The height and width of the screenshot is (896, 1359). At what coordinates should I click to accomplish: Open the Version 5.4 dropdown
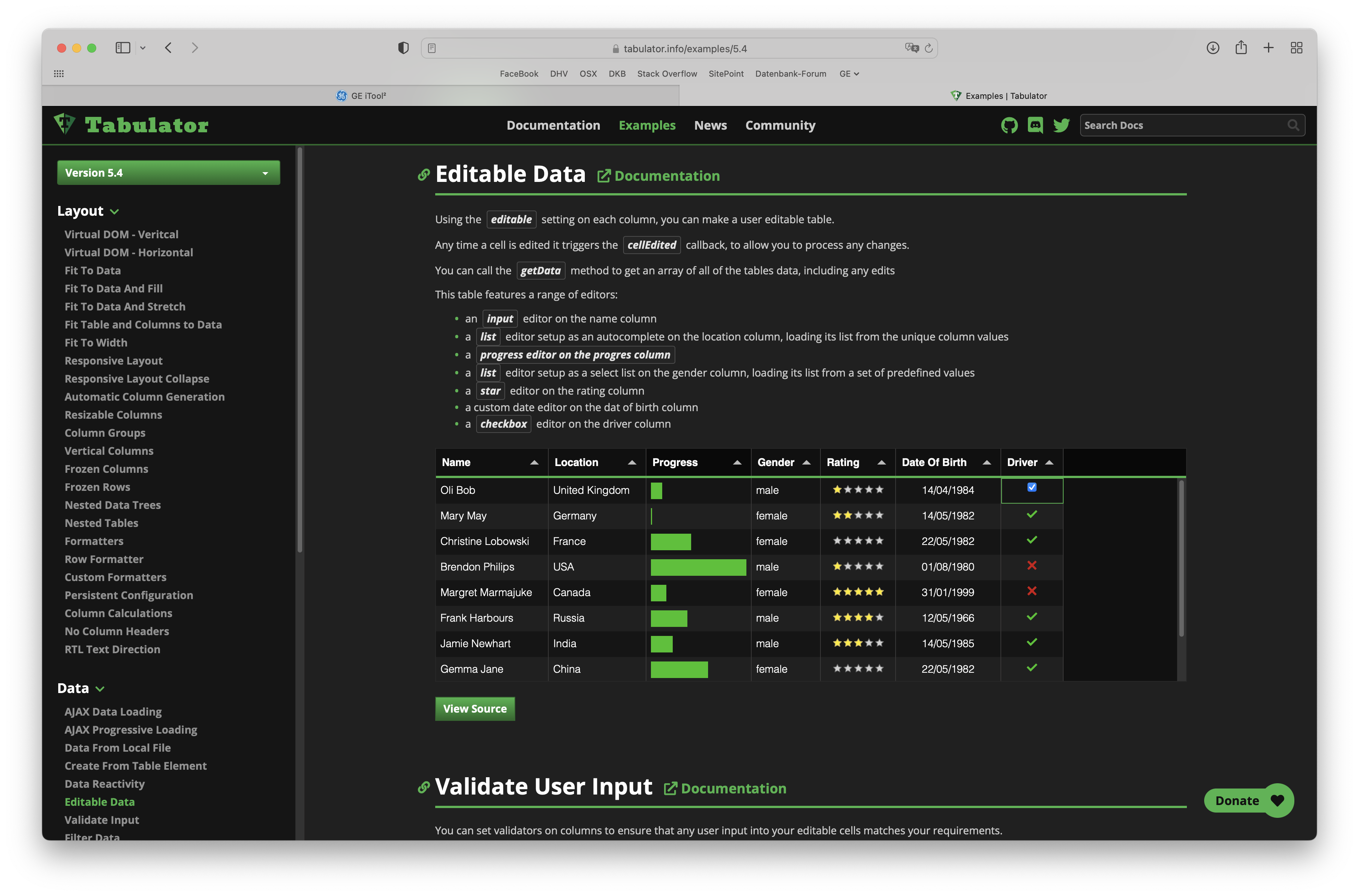168,173
